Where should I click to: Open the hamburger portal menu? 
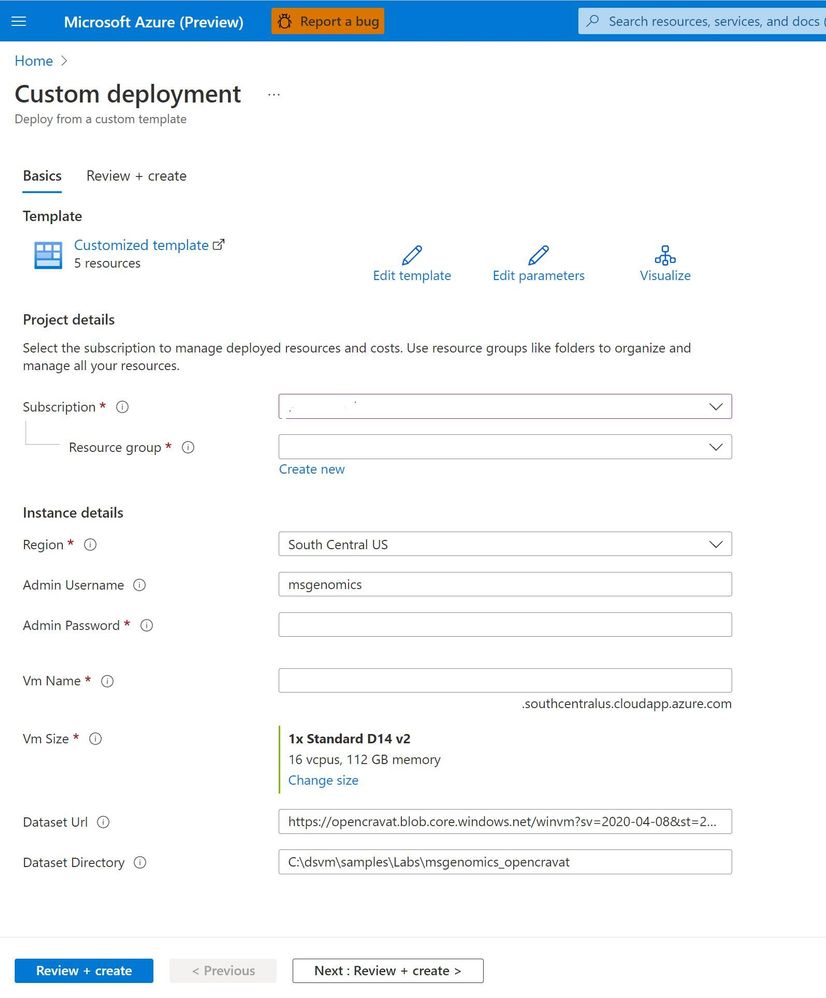click(19, 21)
